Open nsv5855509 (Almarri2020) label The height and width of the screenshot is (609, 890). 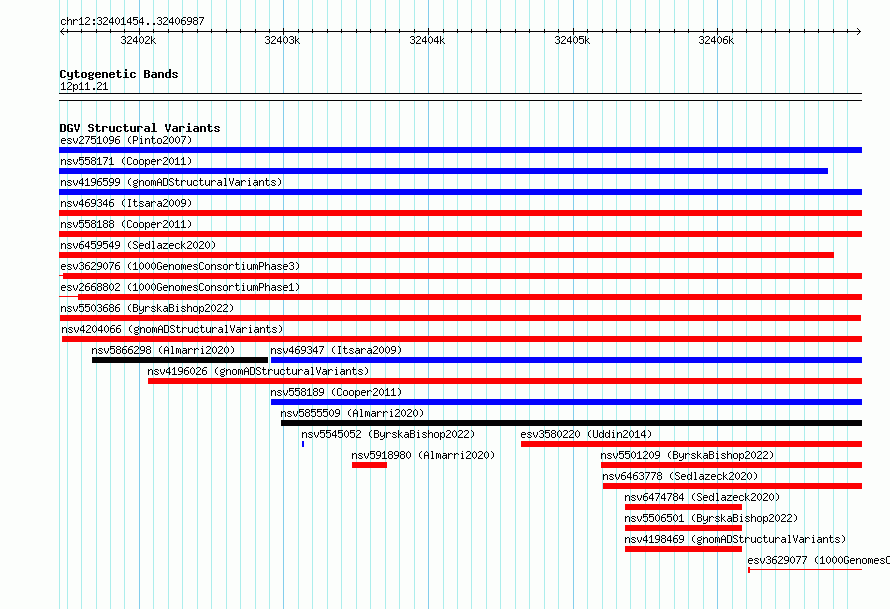(352, 413)
